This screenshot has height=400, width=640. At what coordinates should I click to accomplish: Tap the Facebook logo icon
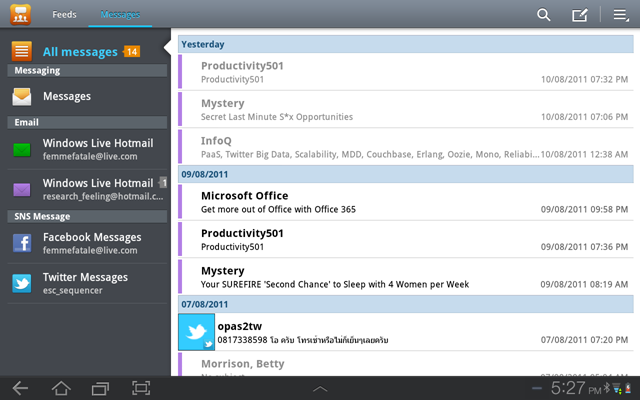22,243
